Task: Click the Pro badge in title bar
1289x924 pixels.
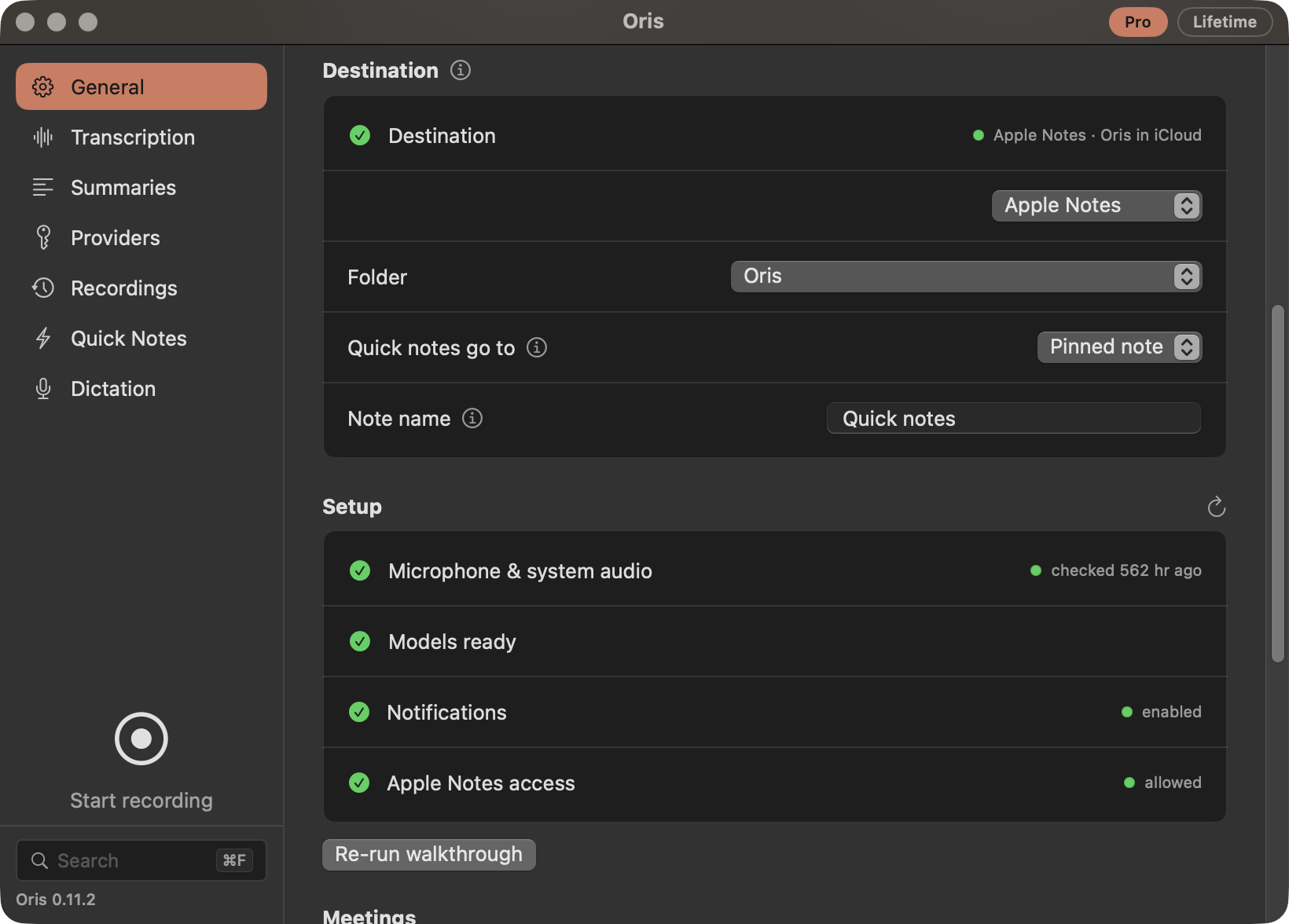Action: [x=1137, y=22]
